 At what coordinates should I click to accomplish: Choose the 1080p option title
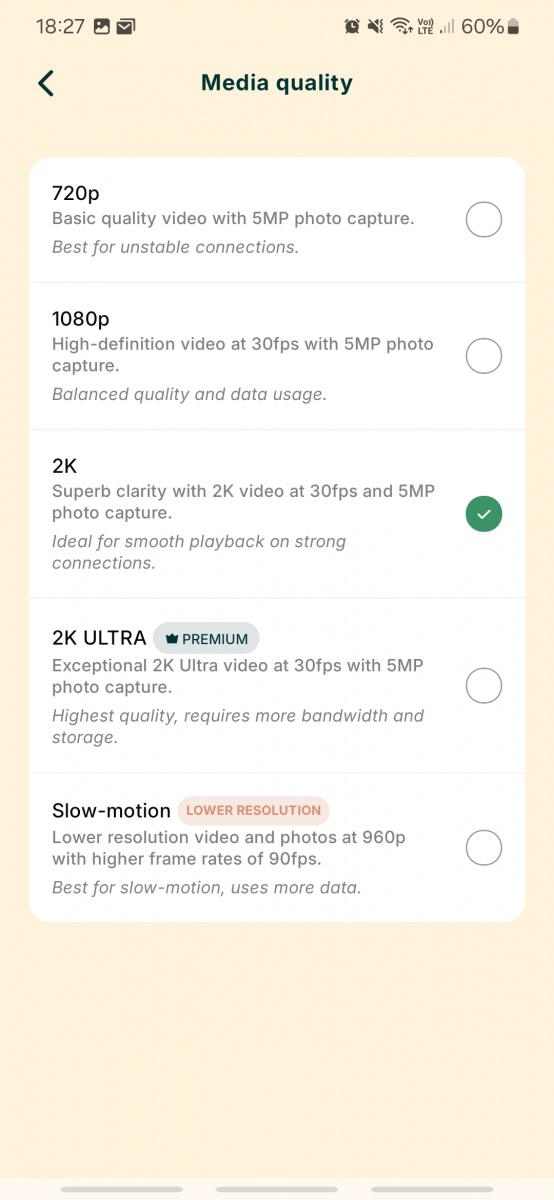tap(81, 319)
